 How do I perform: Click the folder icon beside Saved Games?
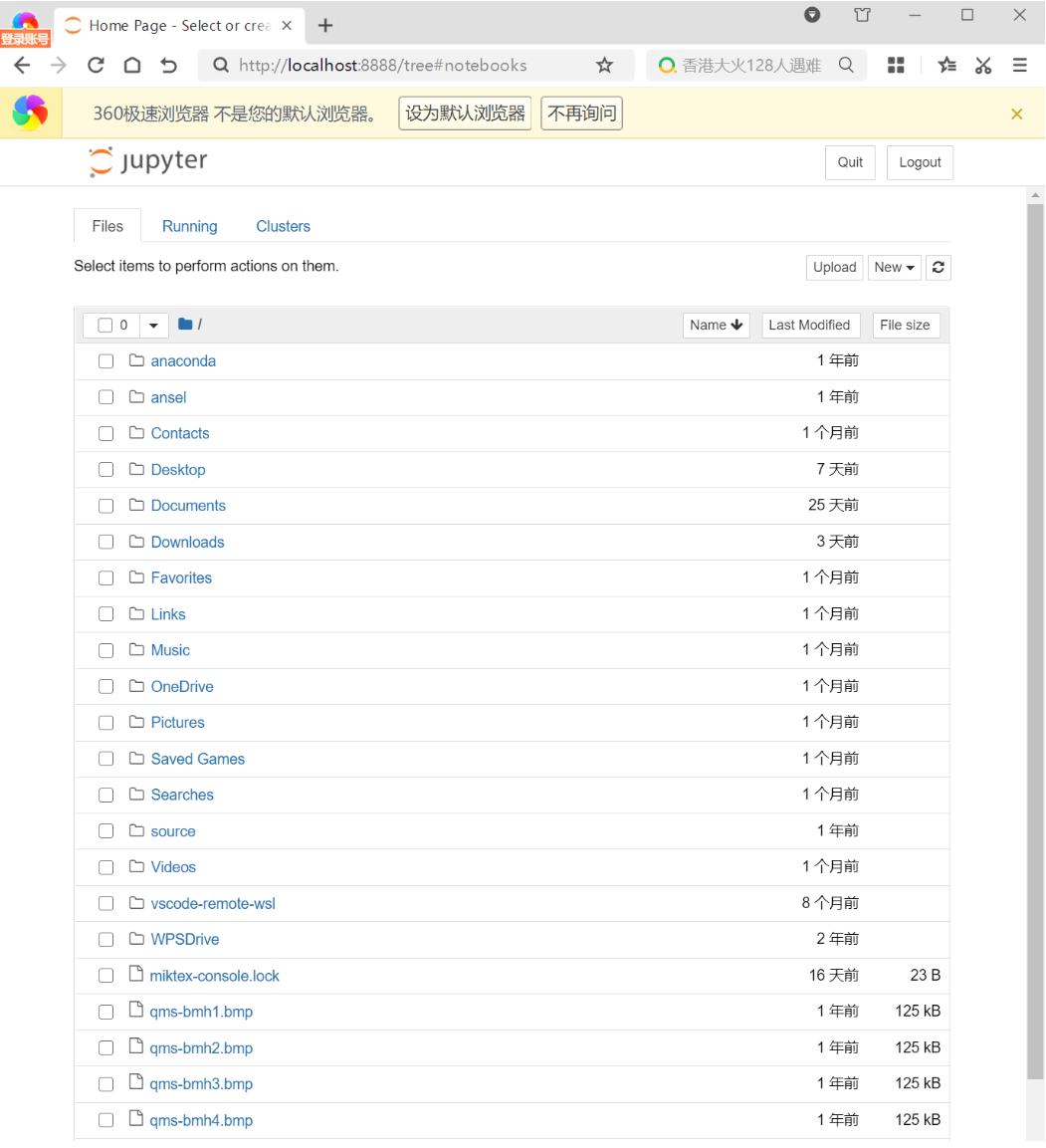pyautogui.click(x=136, y=759)
